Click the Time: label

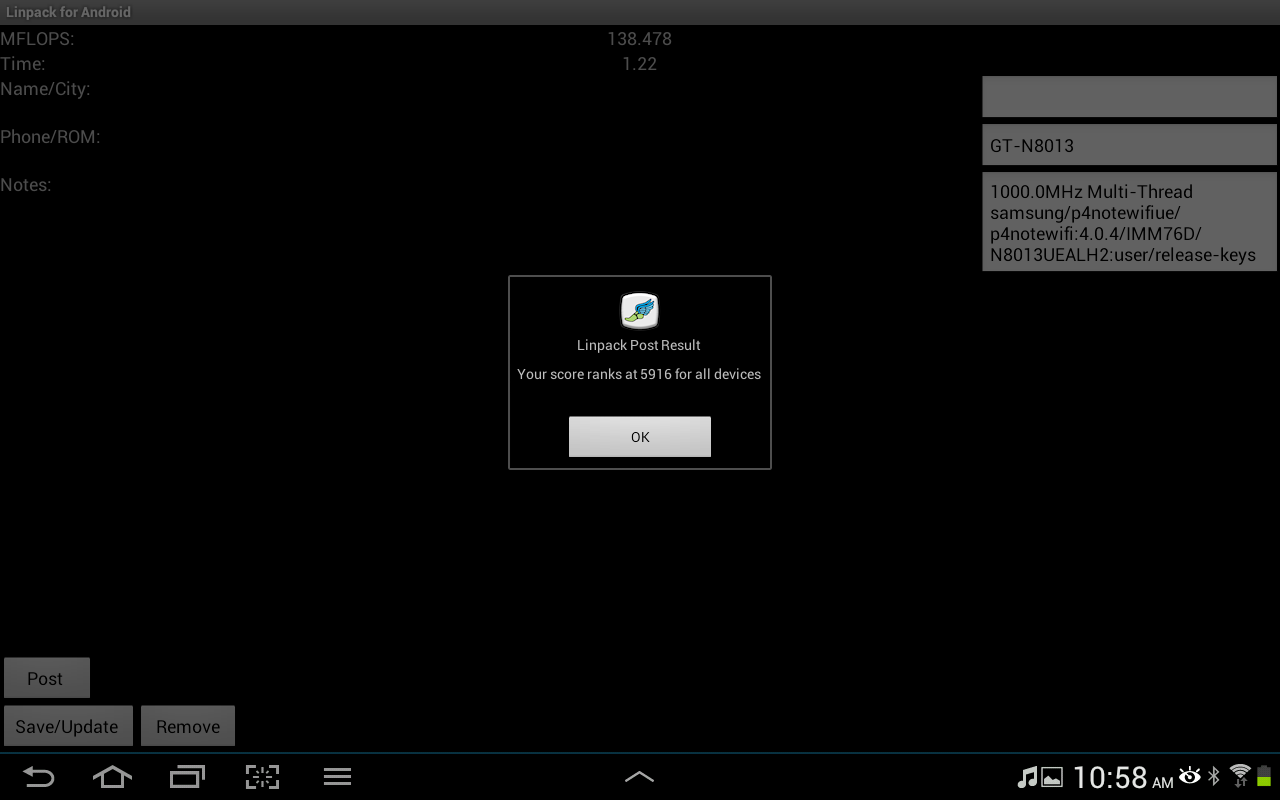pos(23,64)
